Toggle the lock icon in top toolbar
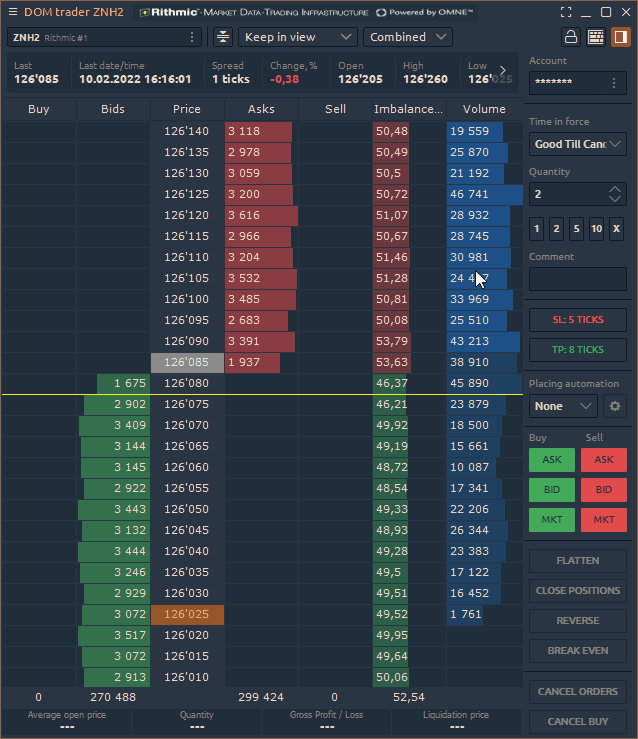Screen dimensions: 638x739 tap(571, 37)
